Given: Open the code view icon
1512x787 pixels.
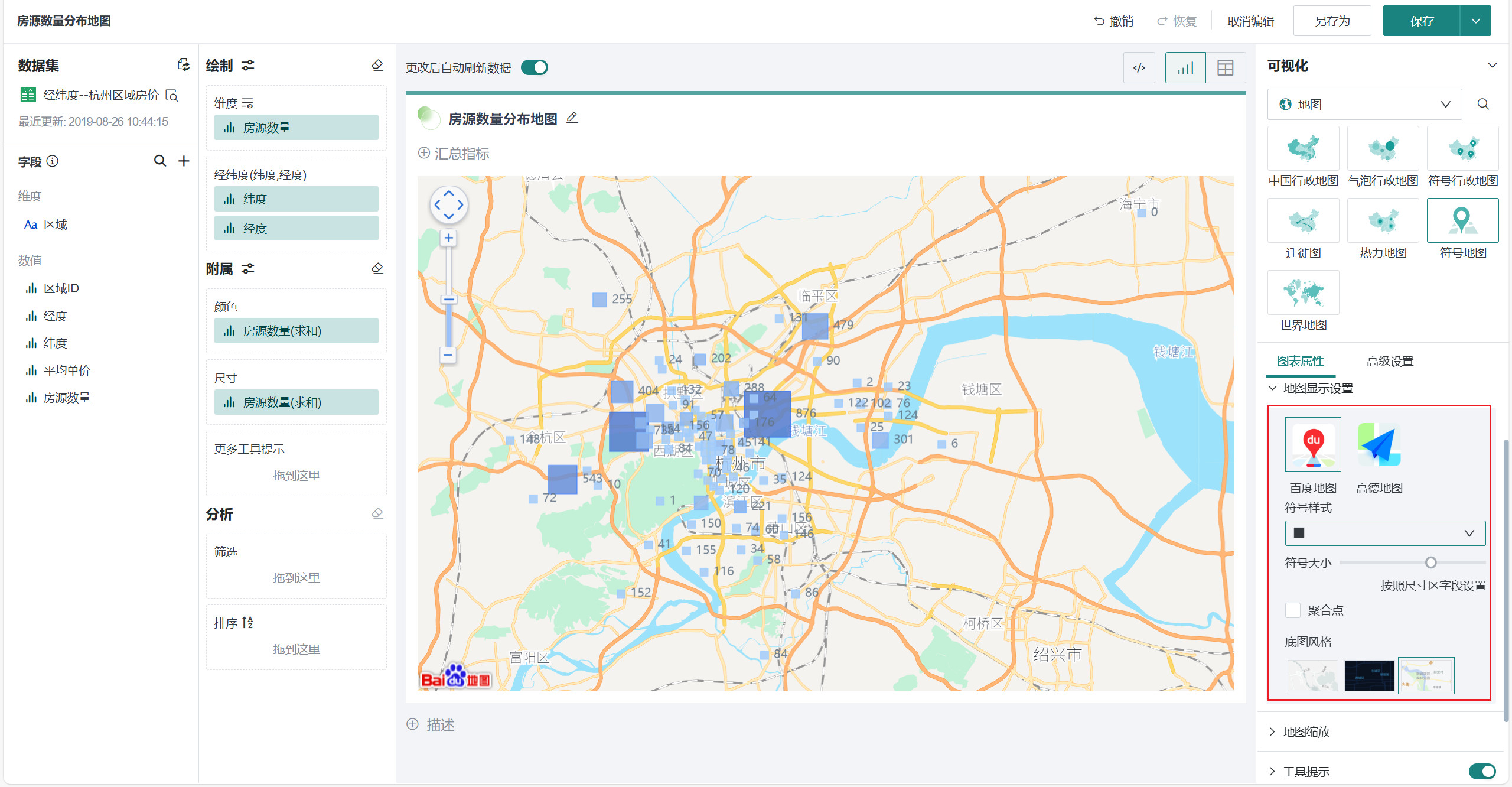Looking at the screenshot, I should pos(1139,68).
